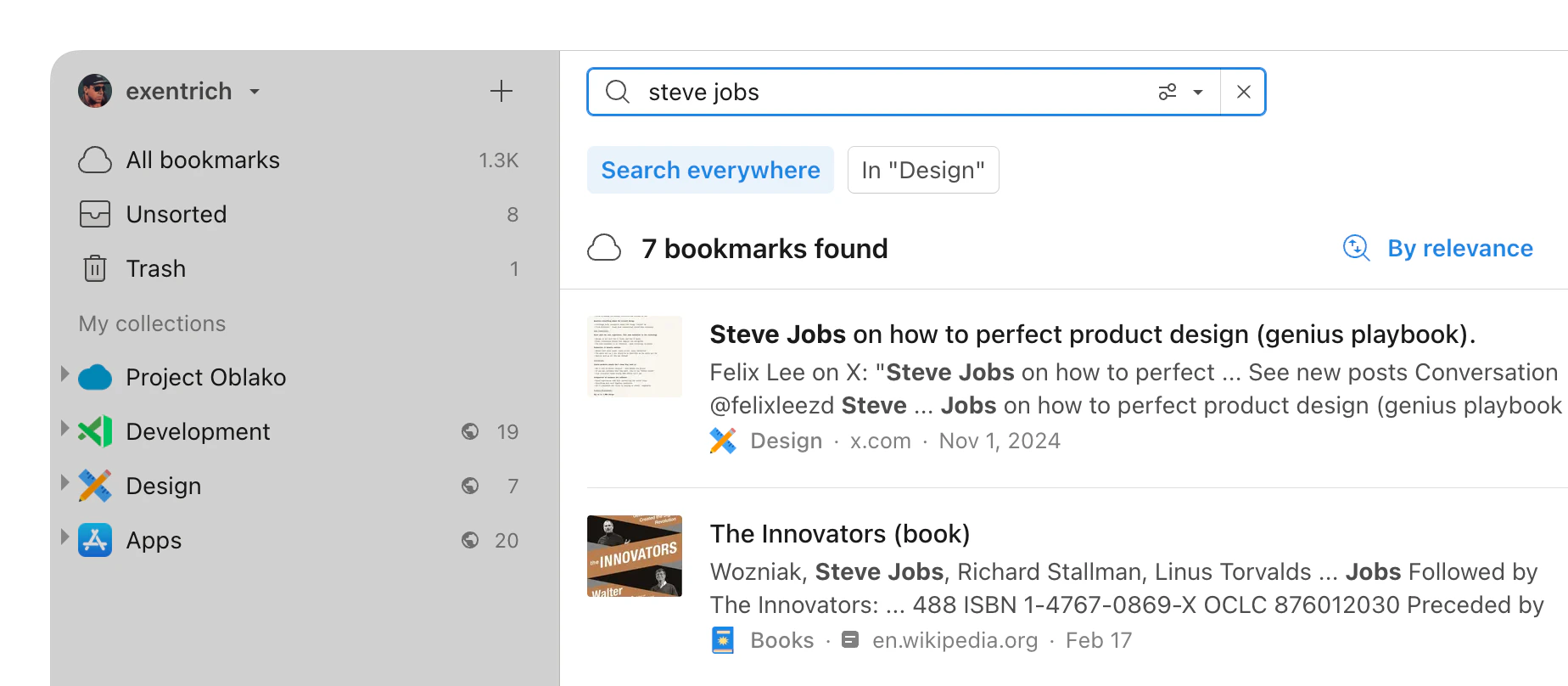Viewport: 1568px width, 686px height.
Task: Click the exentrich profile avatar
Action: point(95,91)
